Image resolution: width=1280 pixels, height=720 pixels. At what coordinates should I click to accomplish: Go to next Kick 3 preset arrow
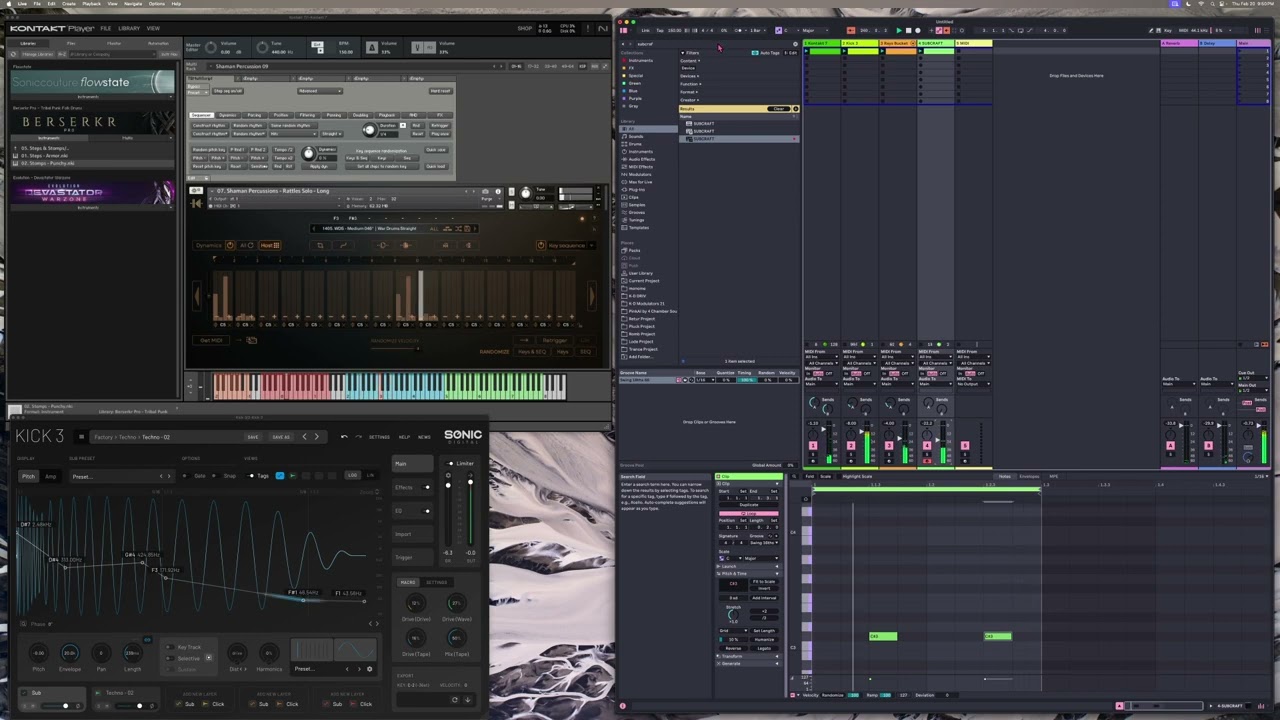[x=317, y=436]
